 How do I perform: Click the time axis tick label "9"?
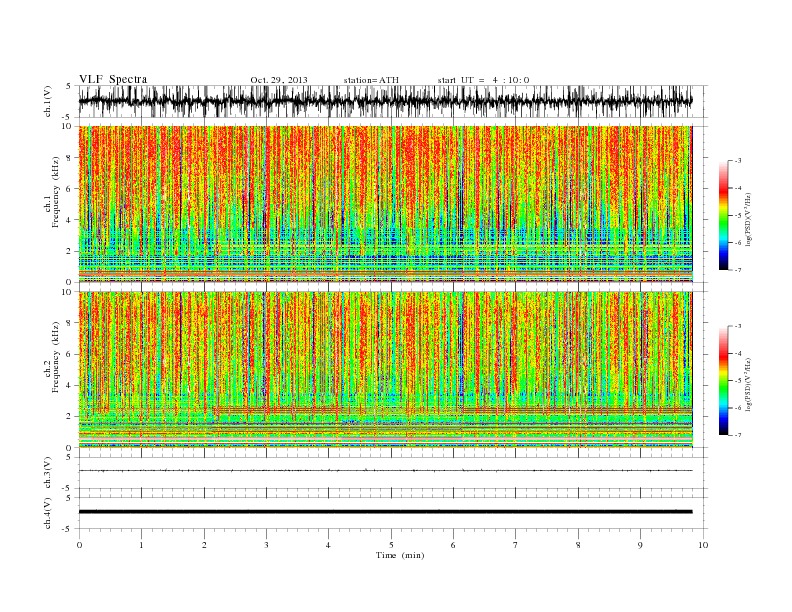[x=640, y=545]
